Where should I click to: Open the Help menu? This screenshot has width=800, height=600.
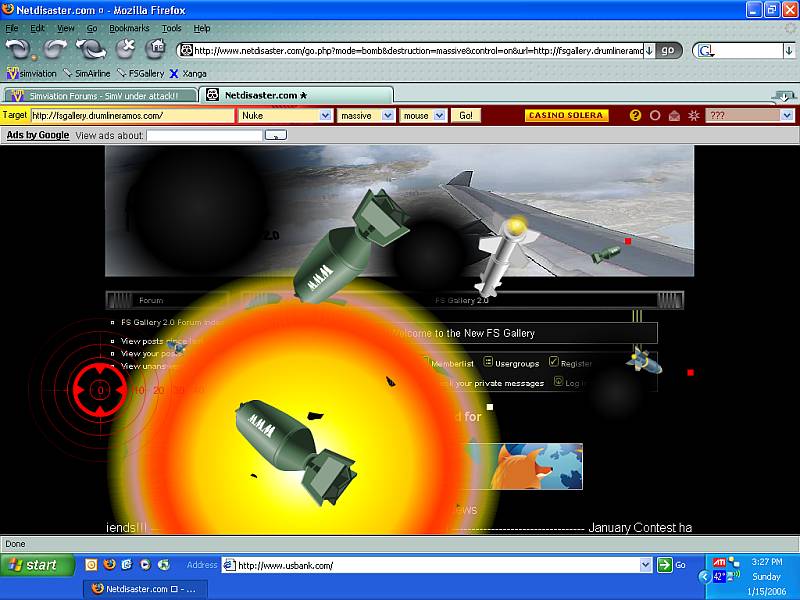pos(202,28)
